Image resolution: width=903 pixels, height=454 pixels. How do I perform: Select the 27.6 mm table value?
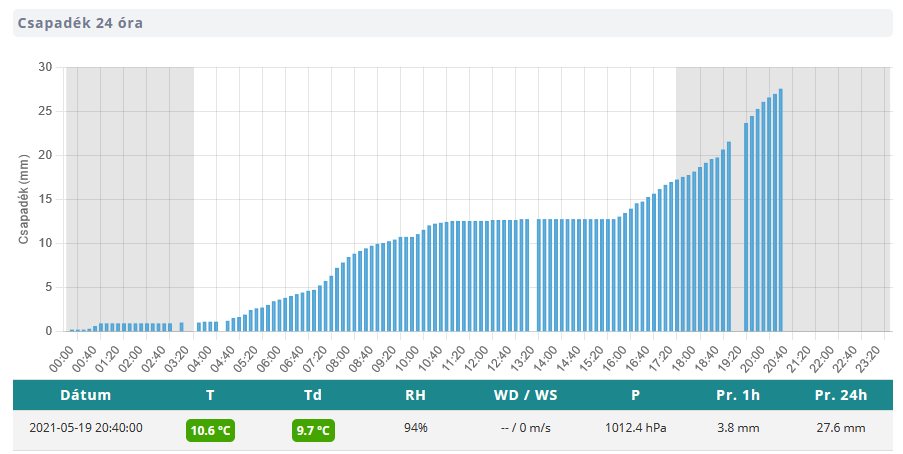coord(840,428)
